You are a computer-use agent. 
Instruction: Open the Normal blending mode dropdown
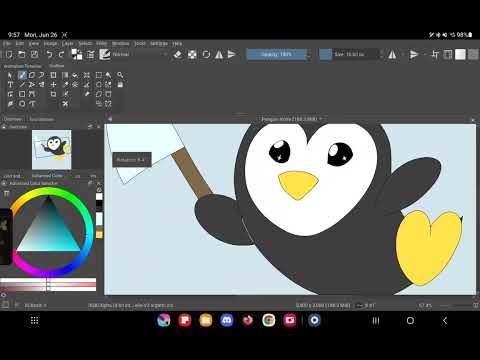pyautogui.click(x=140, y=54)
